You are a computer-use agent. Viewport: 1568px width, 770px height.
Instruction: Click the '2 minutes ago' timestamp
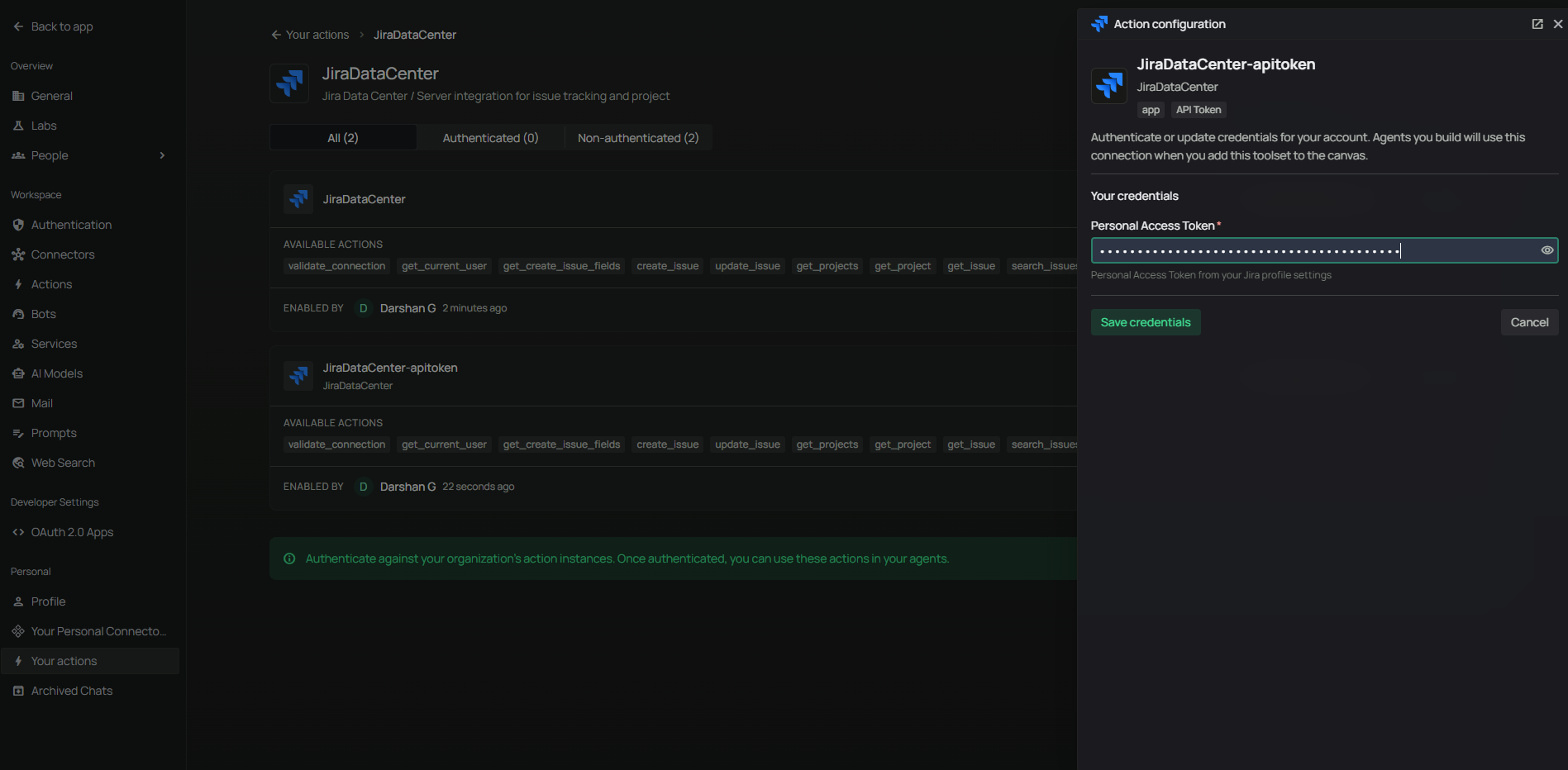pyautogui.click(x=474, y=308)
